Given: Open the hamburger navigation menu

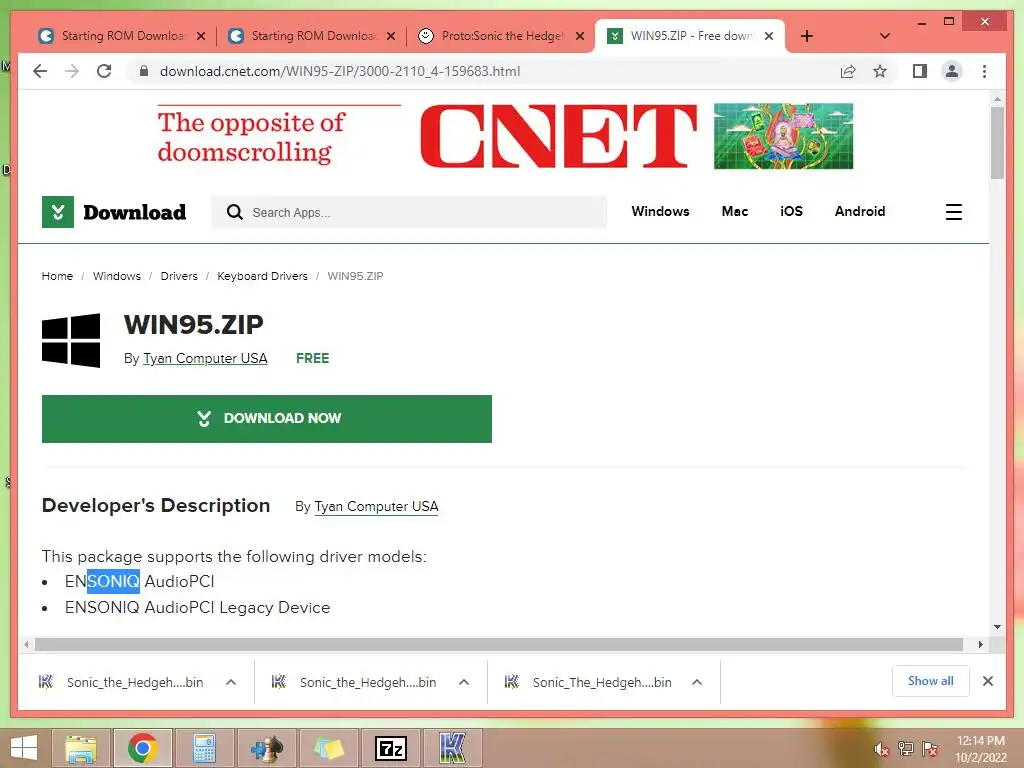Looking at the screenshot, I should point(953,212).
